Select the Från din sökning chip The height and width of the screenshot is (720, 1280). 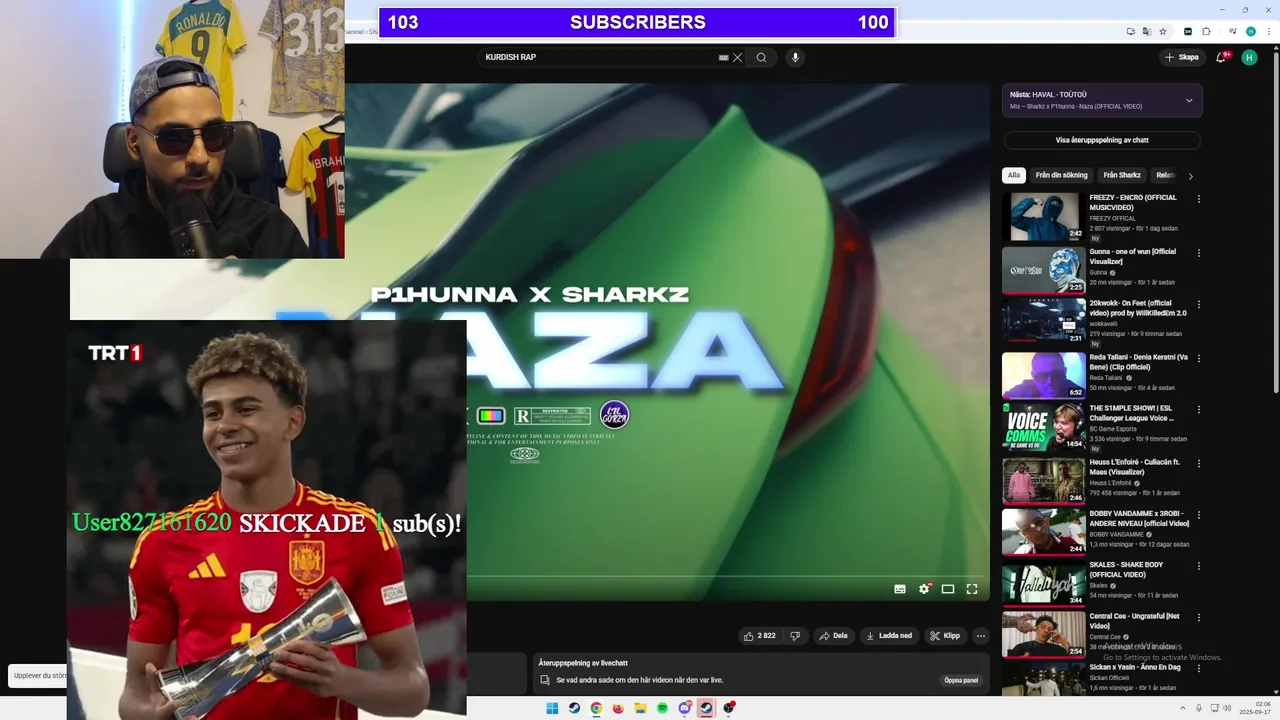coord(1061,175)
